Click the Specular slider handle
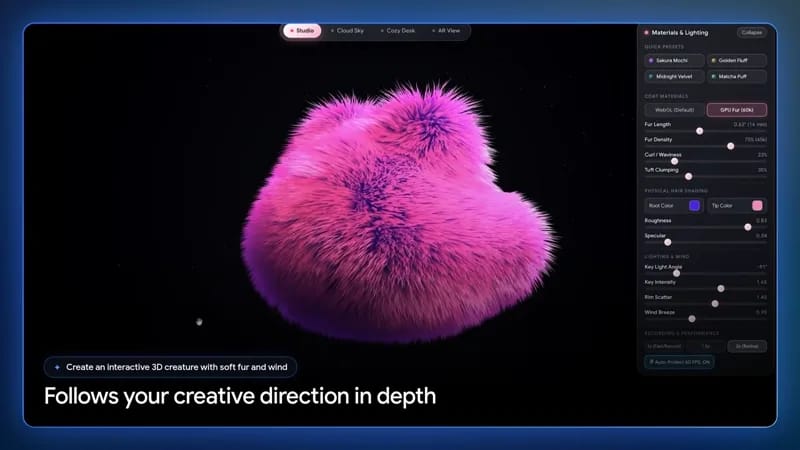 [668, 242]
